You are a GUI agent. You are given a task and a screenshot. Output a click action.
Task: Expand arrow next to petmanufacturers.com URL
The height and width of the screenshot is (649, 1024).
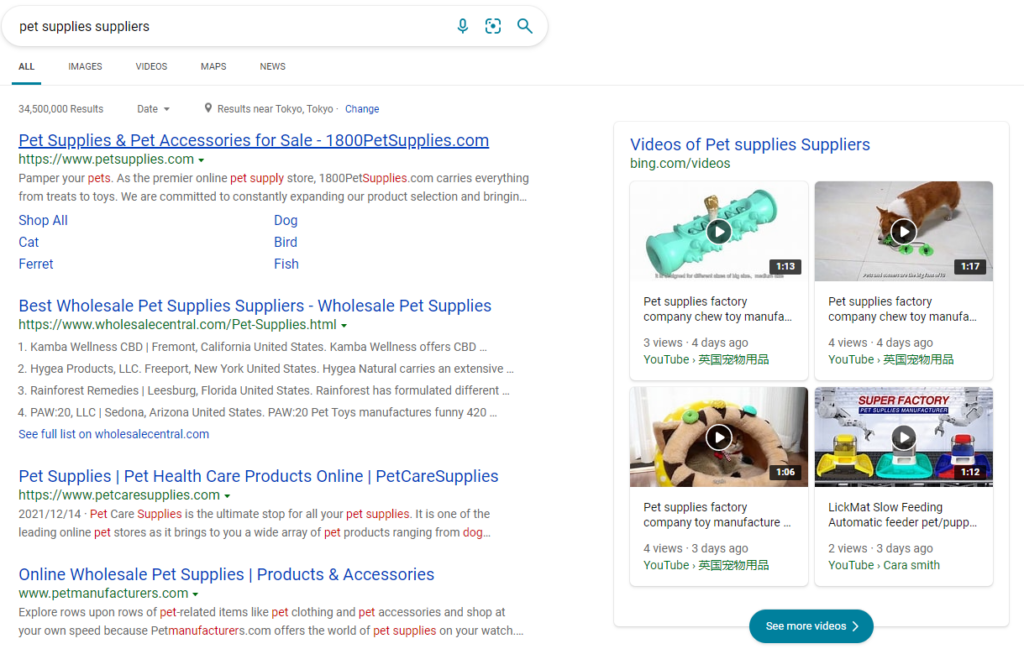pos(195,594)
